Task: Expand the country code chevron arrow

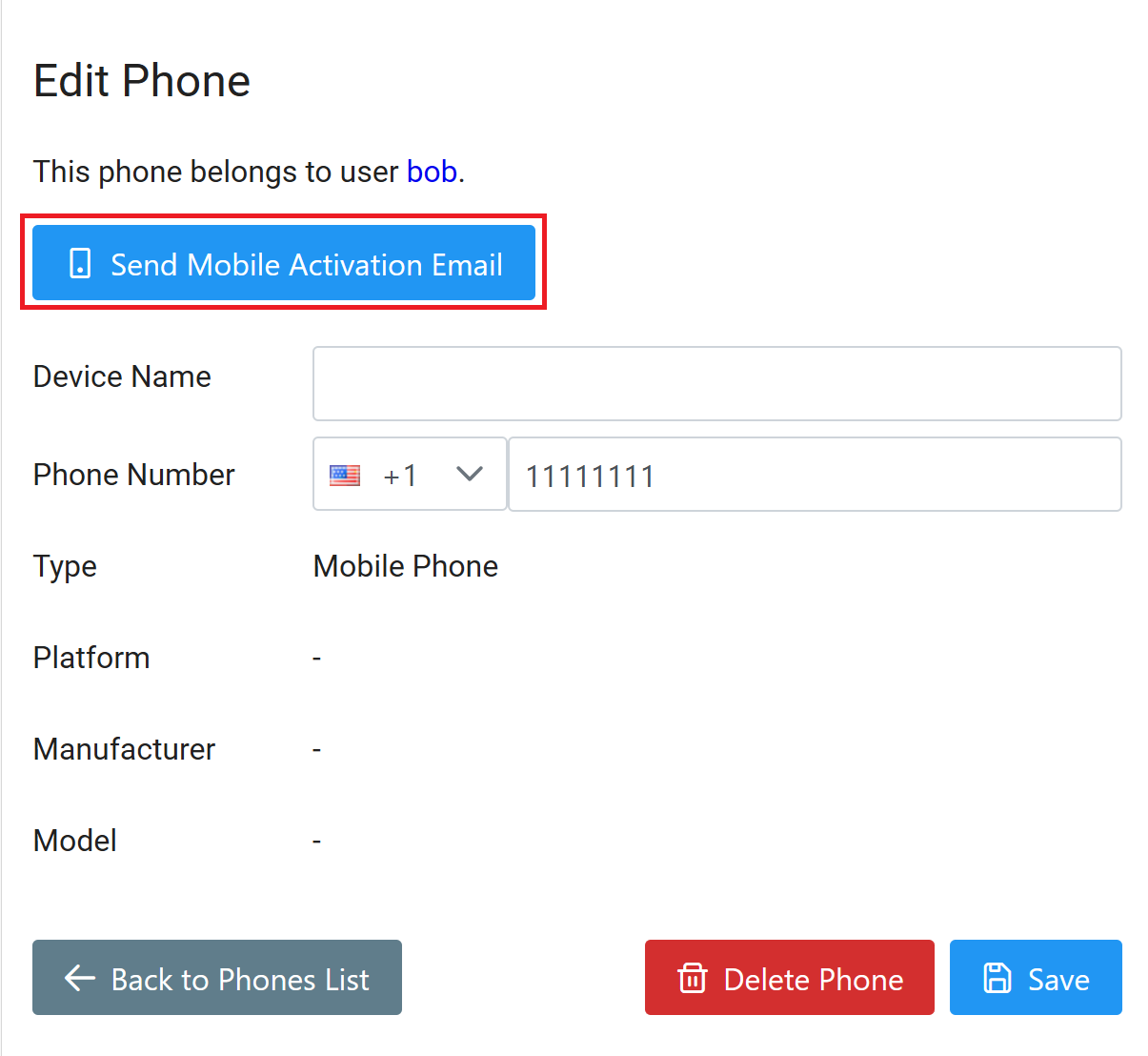Action: [470, 475]
